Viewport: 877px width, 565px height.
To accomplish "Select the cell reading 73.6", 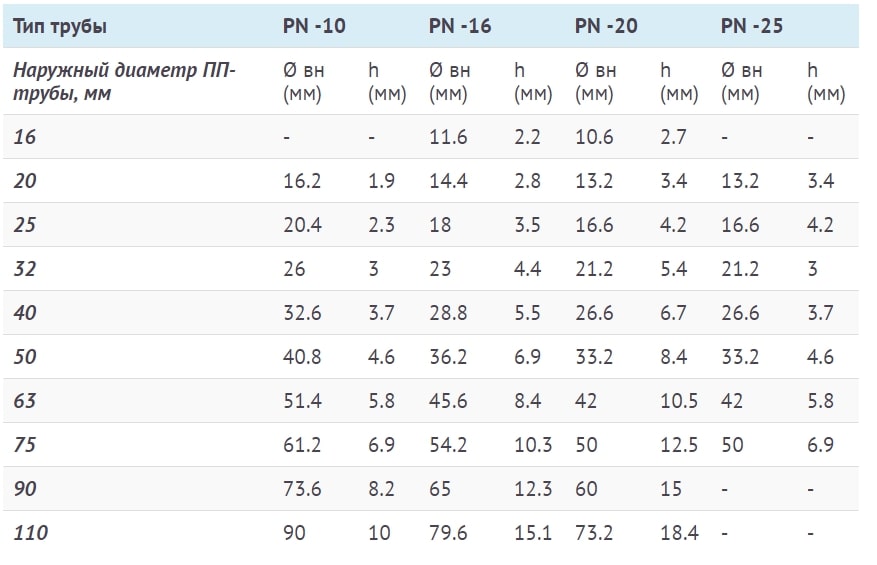I will pyautogui.click(x=302, y=489).
